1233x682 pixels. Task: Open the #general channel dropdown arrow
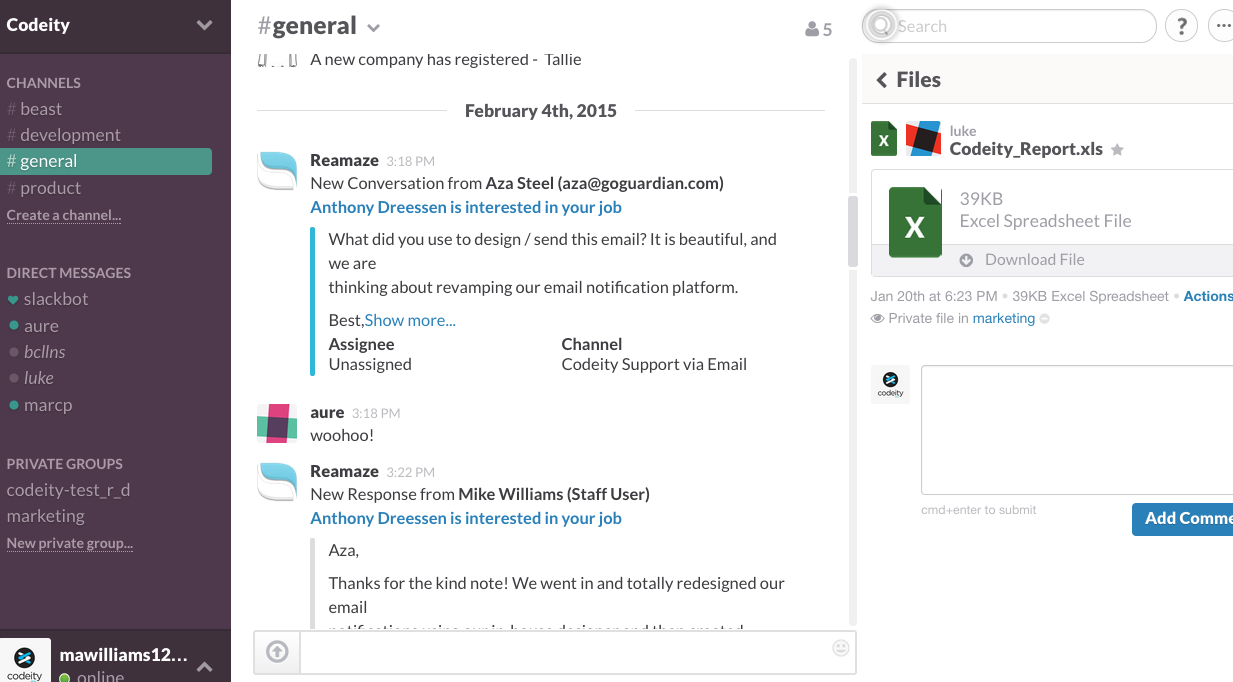374,28
